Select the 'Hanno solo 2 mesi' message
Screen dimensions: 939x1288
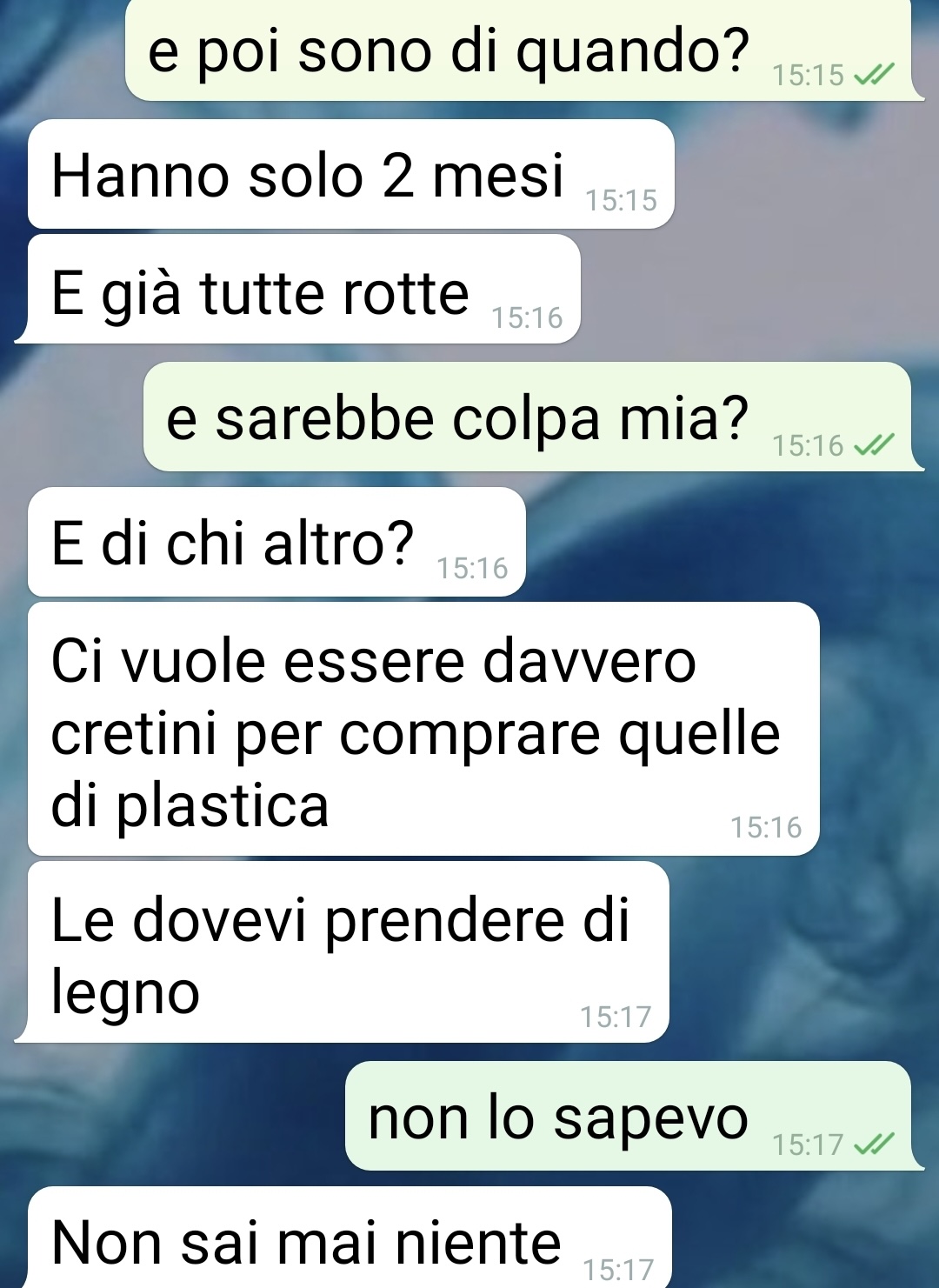coord(350,174)
